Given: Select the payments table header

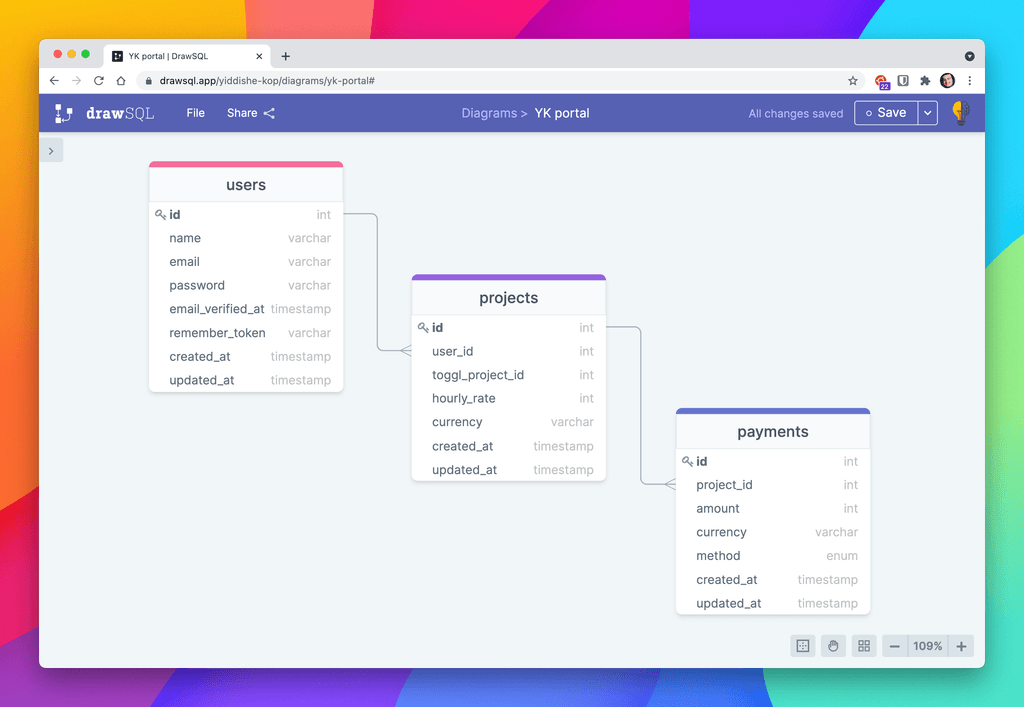Looking at the screenshot, I should [x=773, y=432].
